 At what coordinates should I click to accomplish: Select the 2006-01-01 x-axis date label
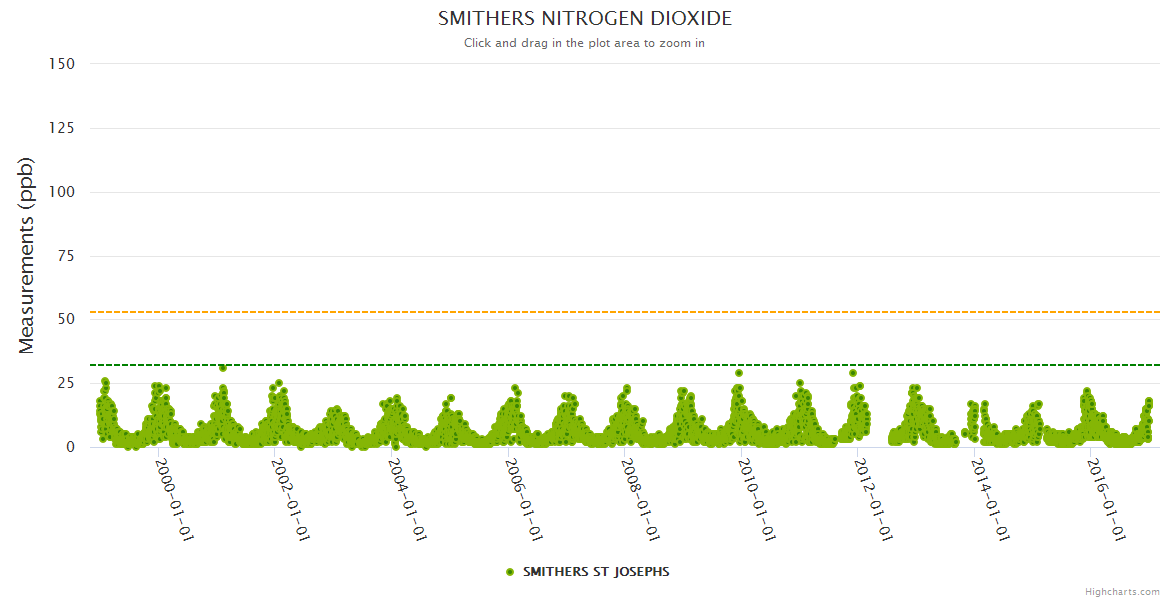[x=524, y=500]
